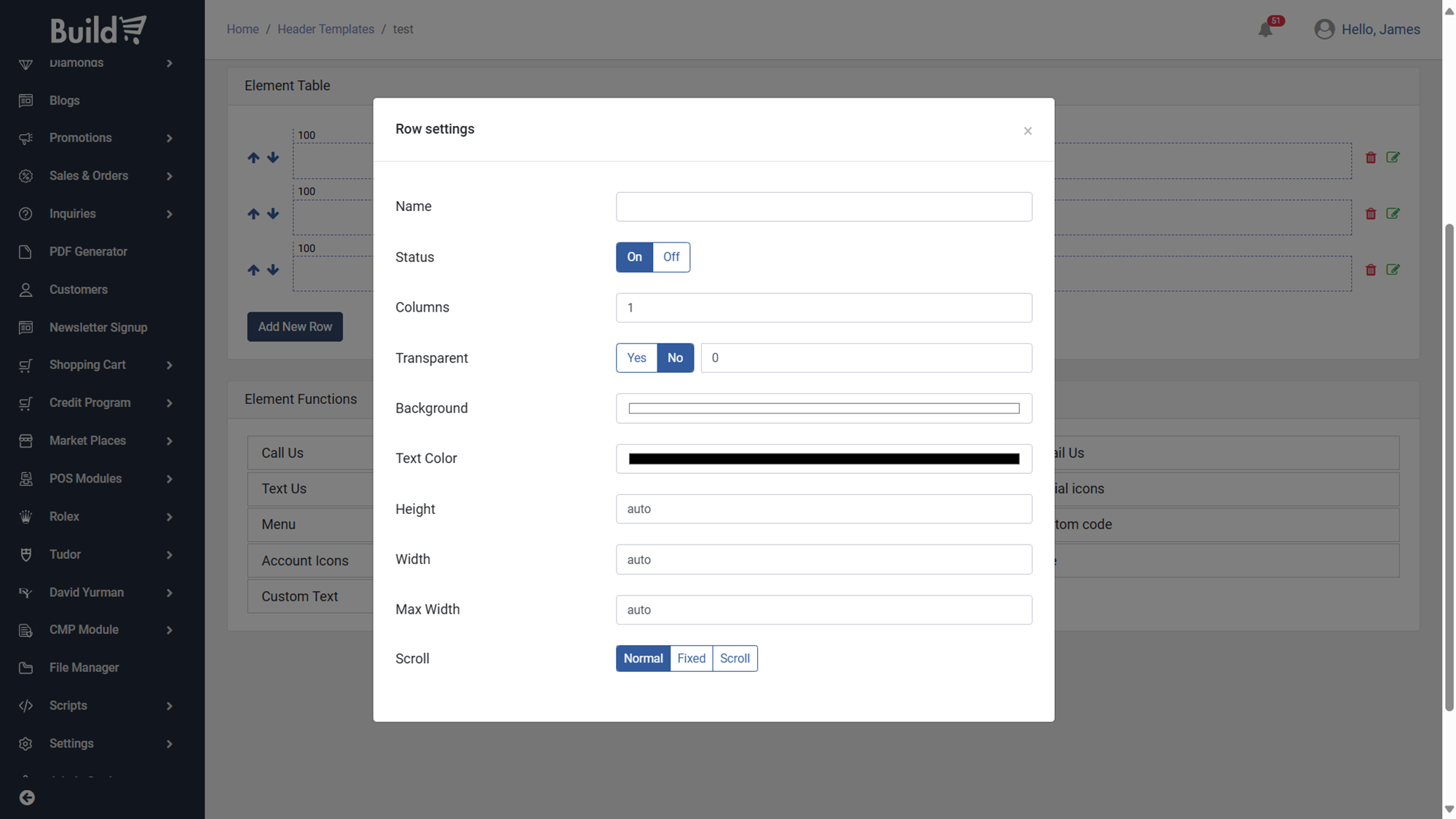
Task: Open File Manager from the sidebar
Action: (84, 668)
